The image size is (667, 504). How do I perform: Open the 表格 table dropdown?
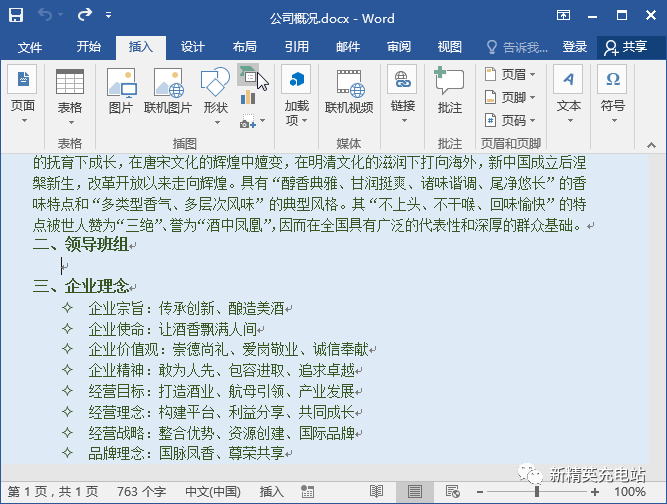click(70, 97)
